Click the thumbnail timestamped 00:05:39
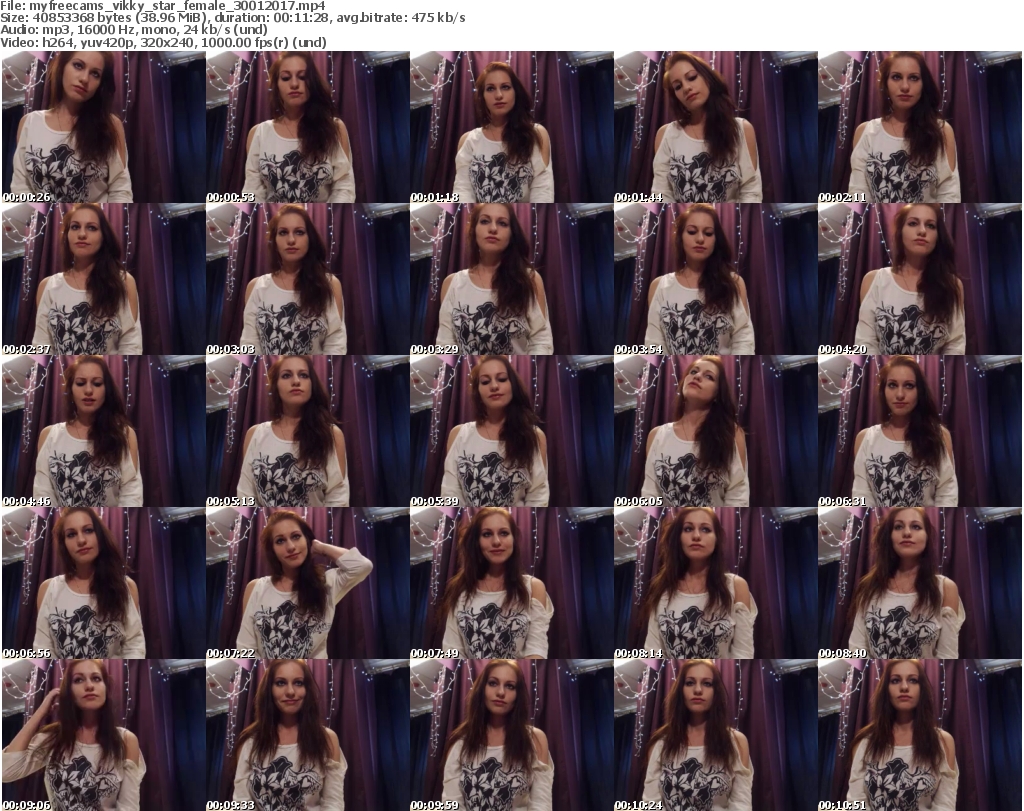Screen dimensions: 1024x811 512,431
